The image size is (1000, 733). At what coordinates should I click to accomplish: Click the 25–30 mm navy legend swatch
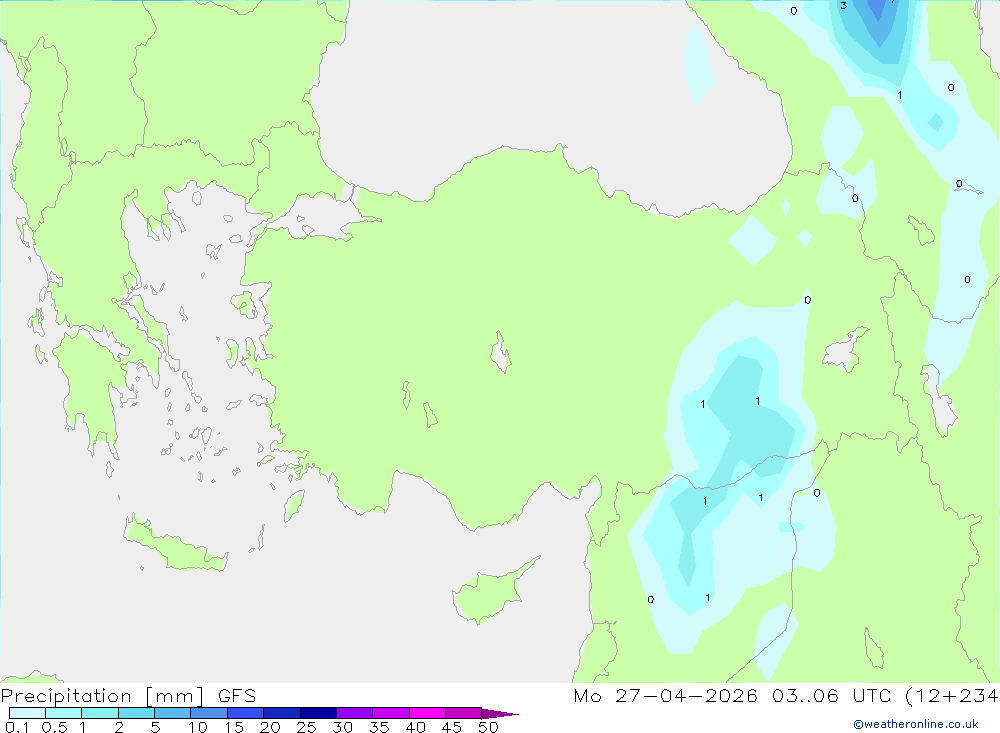point(318,713)
